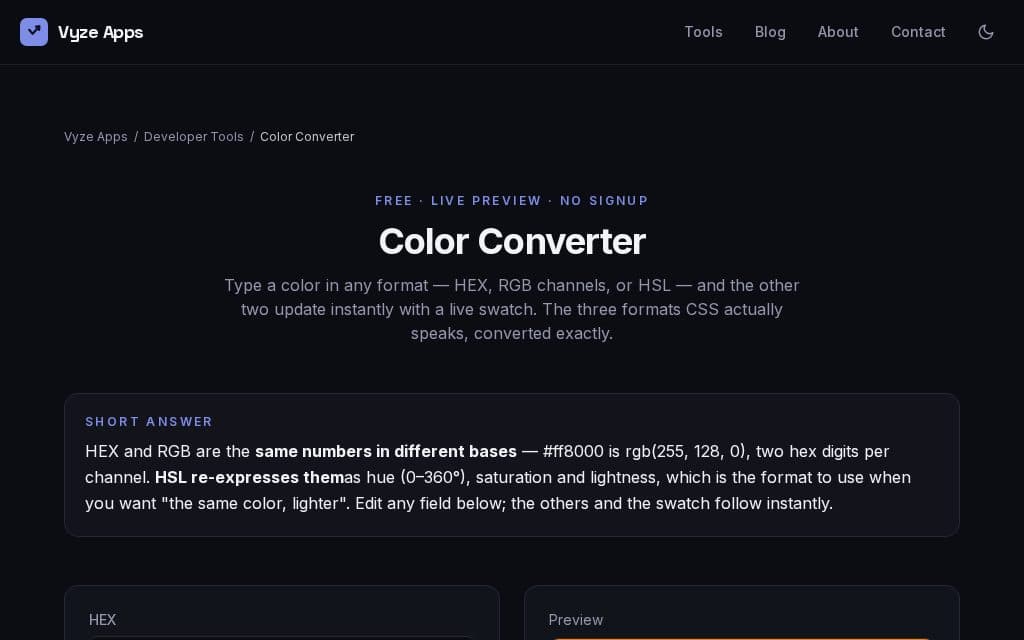Open the About page
Viewport: 1024px width, 640px height.
(x=838, y=32)
